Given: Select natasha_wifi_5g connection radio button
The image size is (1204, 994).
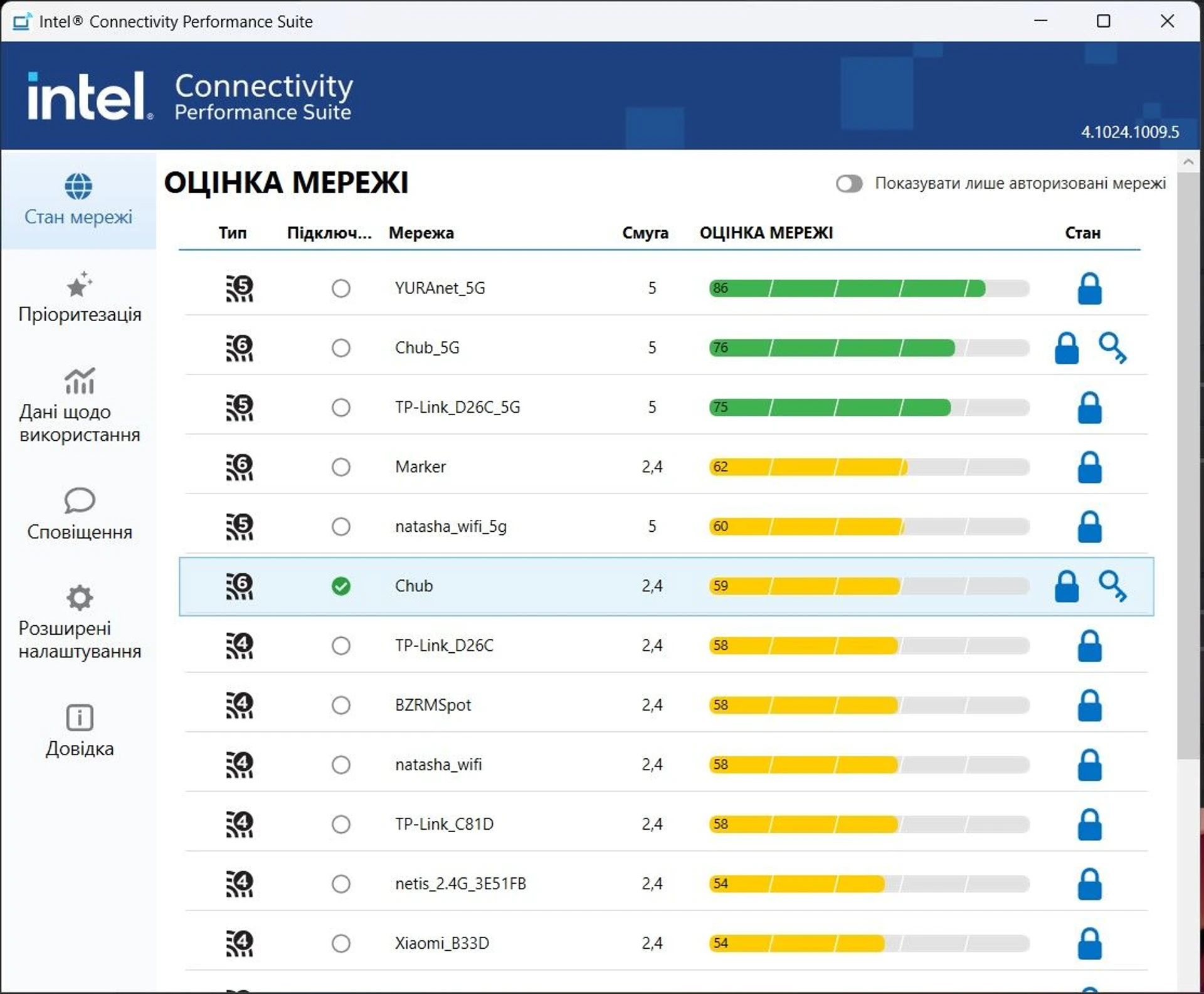Looking at the screenshot, I should point(341,527).
